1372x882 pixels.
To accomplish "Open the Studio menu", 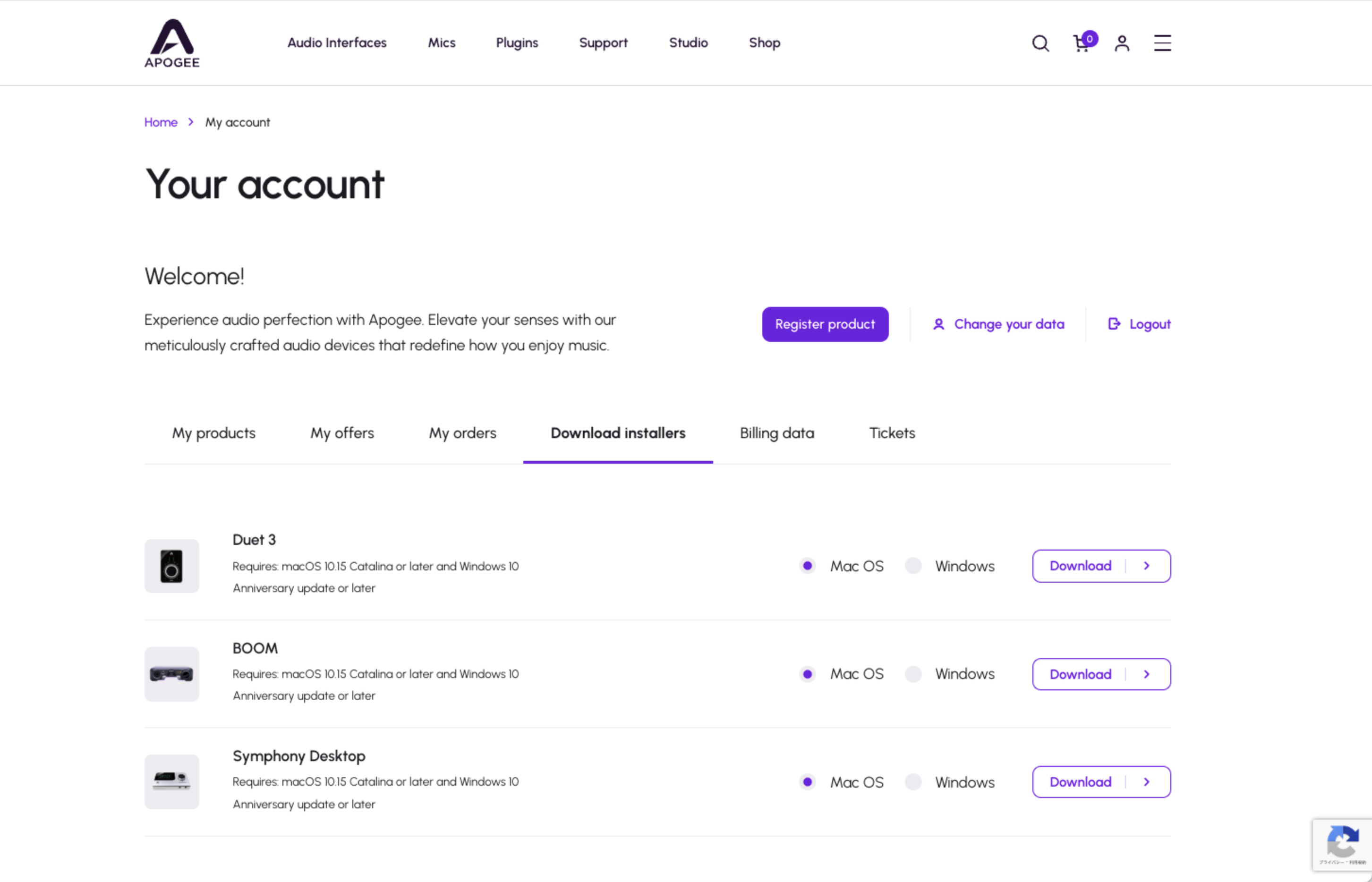I will point(688,42).
